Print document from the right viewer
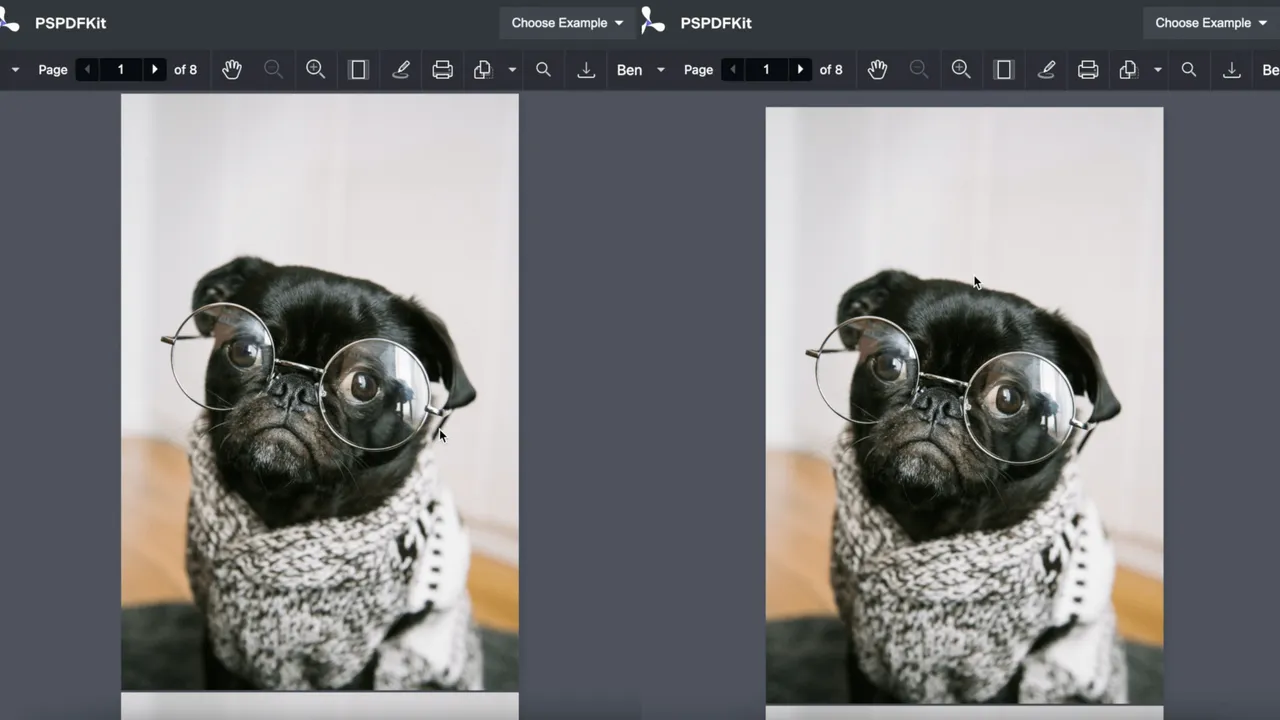 click(x=1088, y=70)
